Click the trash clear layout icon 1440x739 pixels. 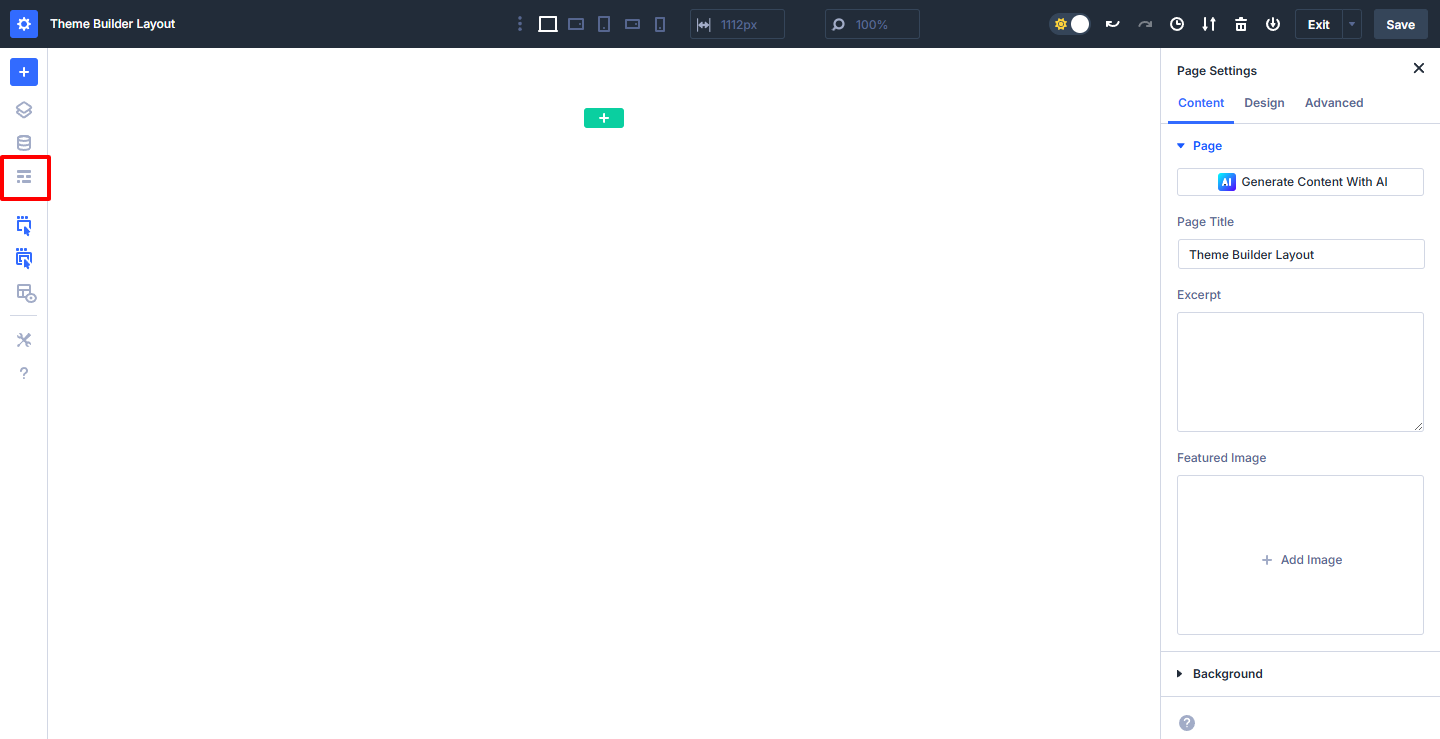coord(1241,24)
